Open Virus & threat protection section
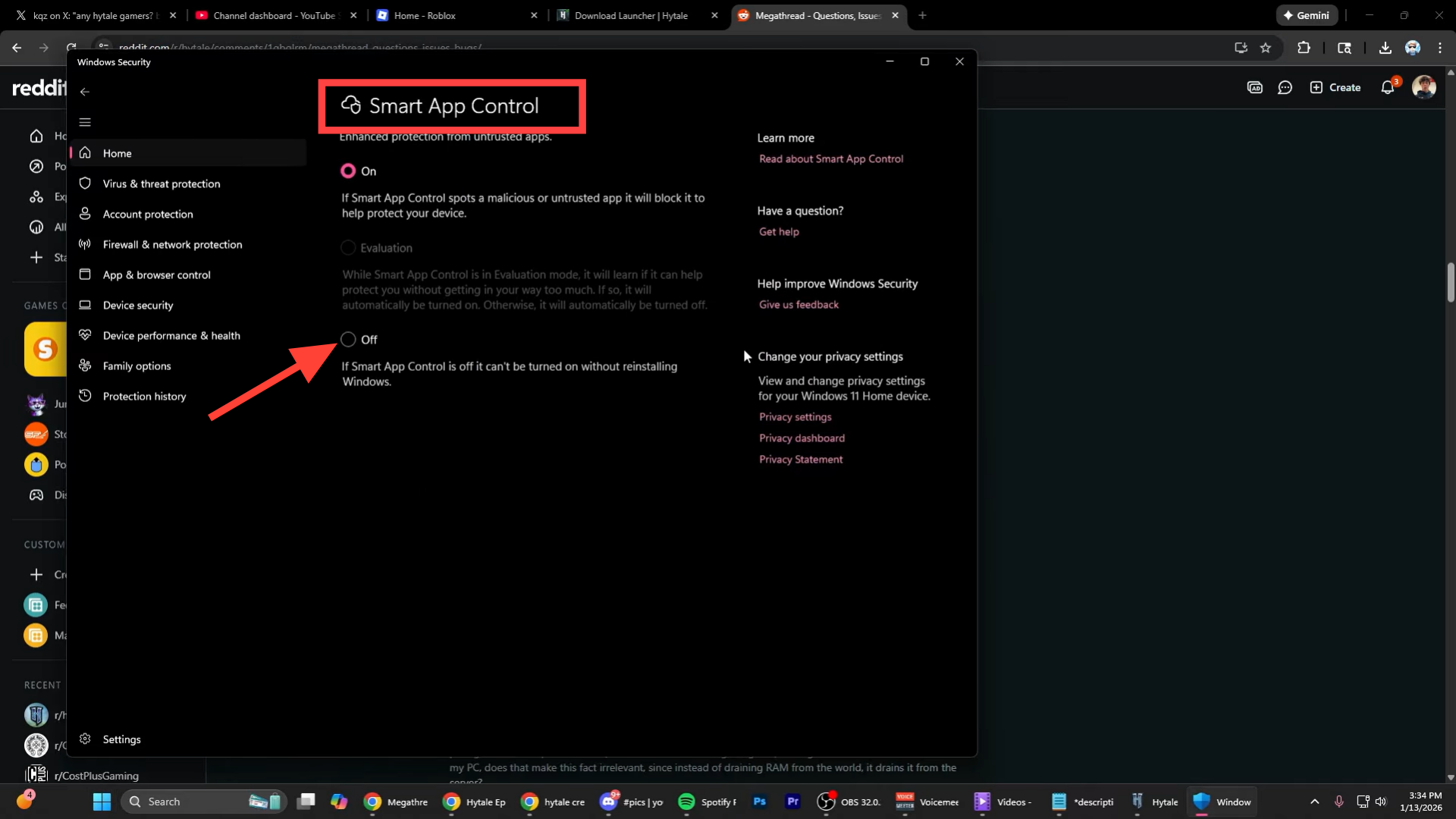The height and width of the screenshot is (819, 1456). click(161, 184)
